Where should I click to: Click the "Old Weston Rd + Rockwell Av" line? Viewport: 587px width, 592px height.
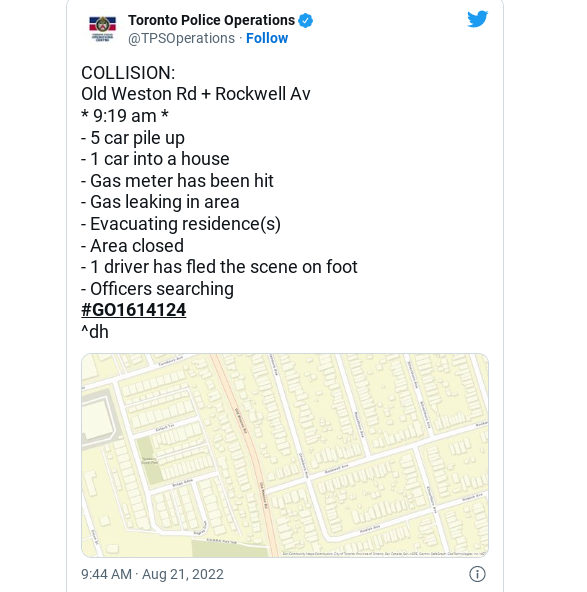(x=196, y=94)
